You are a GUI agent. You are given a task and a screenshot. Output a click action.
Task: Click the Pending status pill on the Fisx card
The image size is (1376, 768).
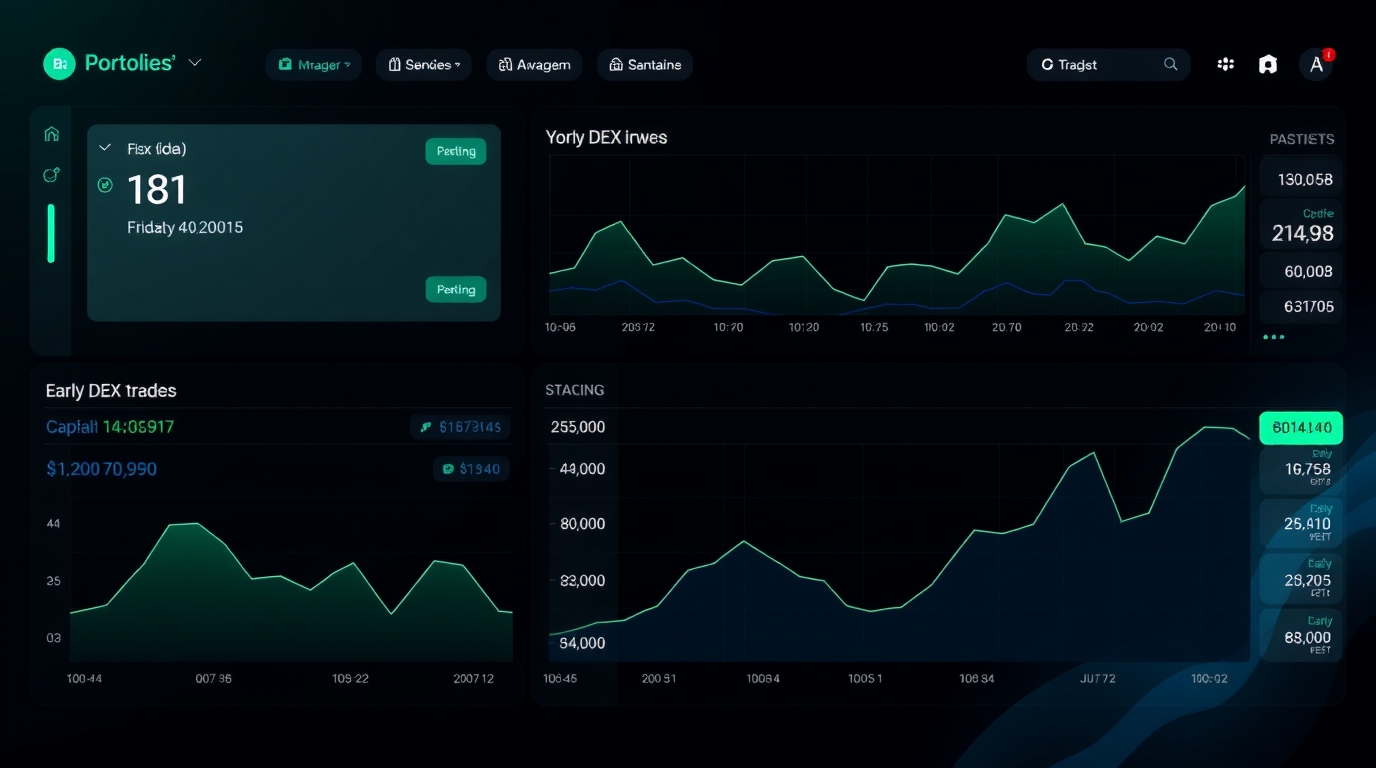(455, 151)
